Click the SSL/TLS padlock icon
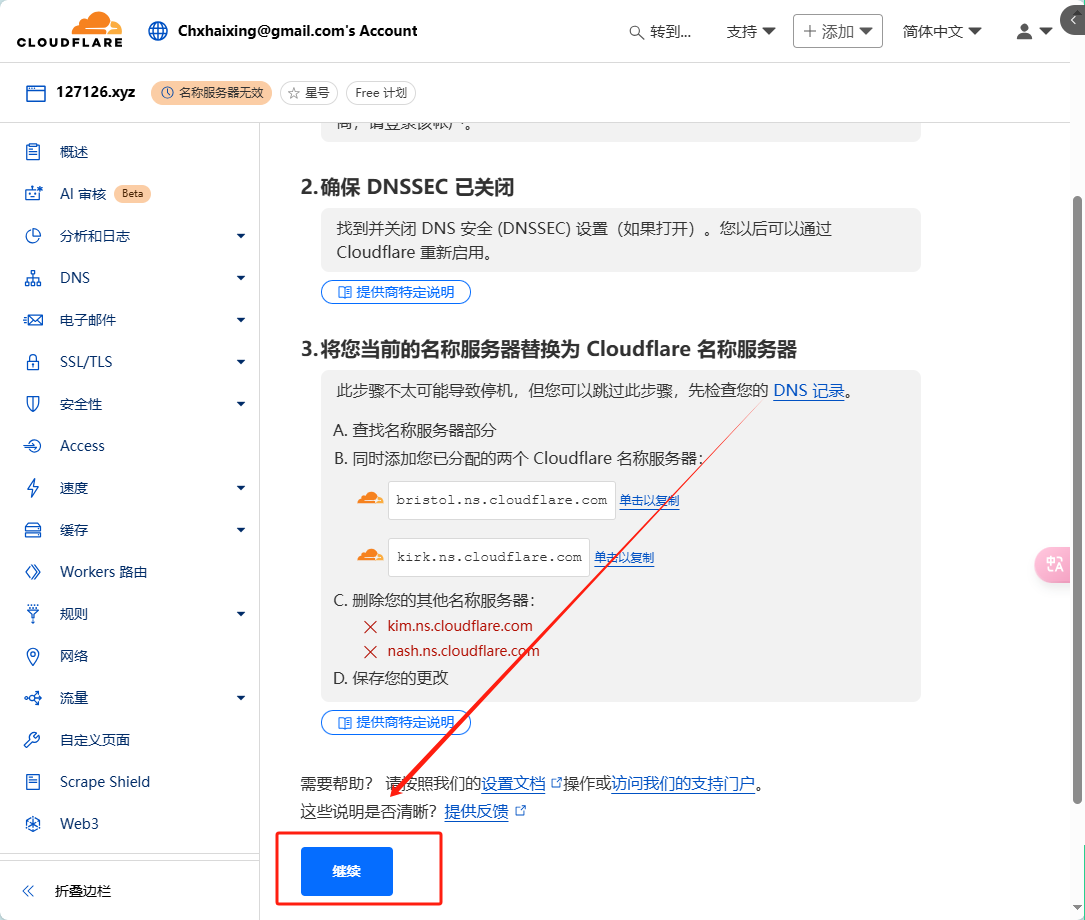This screenshot has height=920, width=1085. [x=33, y=362]
